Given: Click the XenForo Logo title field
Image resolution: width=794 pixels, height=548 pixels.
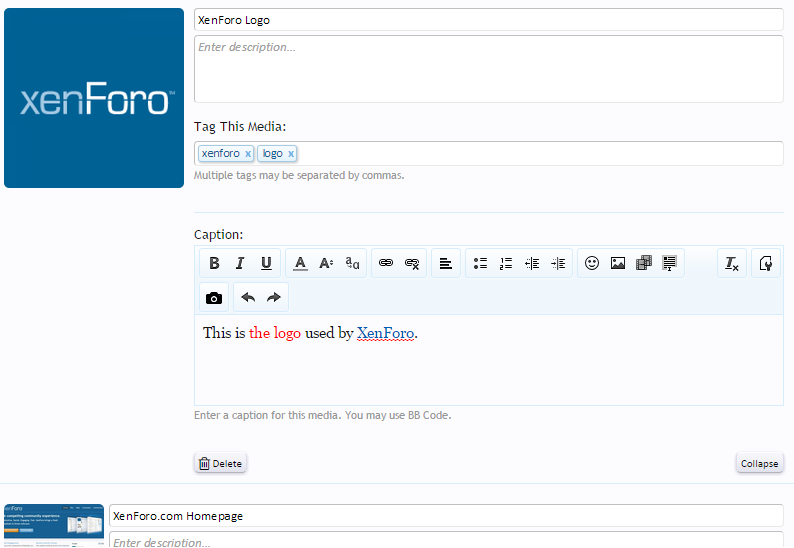Looking at the screenshot, I should tap(488, 20).
